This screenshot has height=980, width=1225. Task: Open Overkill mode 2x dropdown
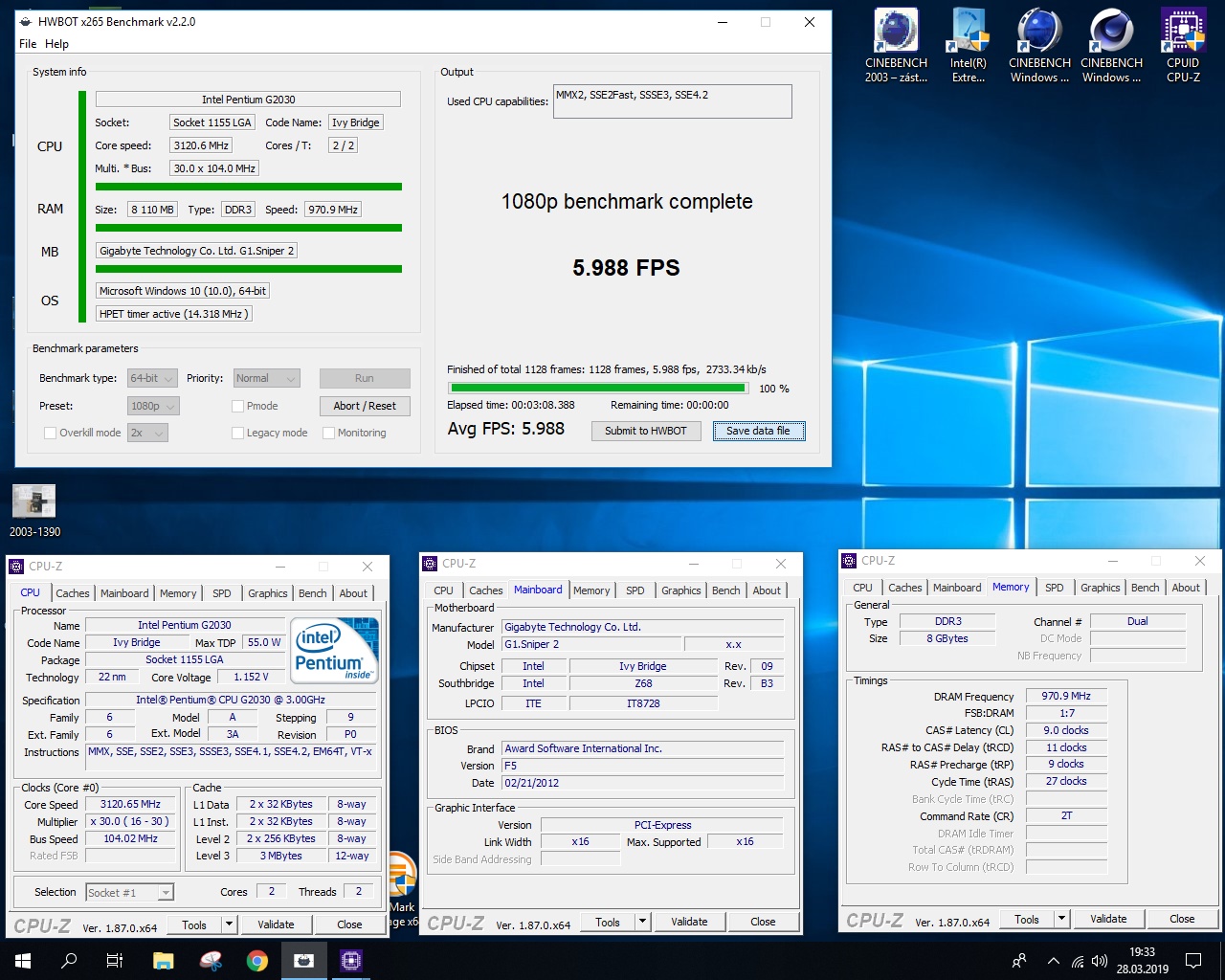(147, 434)
